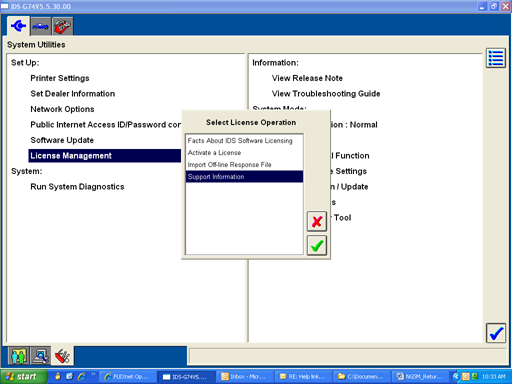The height and width of the screenshot is (384, 512).
Task: Cancel dialog with red X button
Action: 317,221
